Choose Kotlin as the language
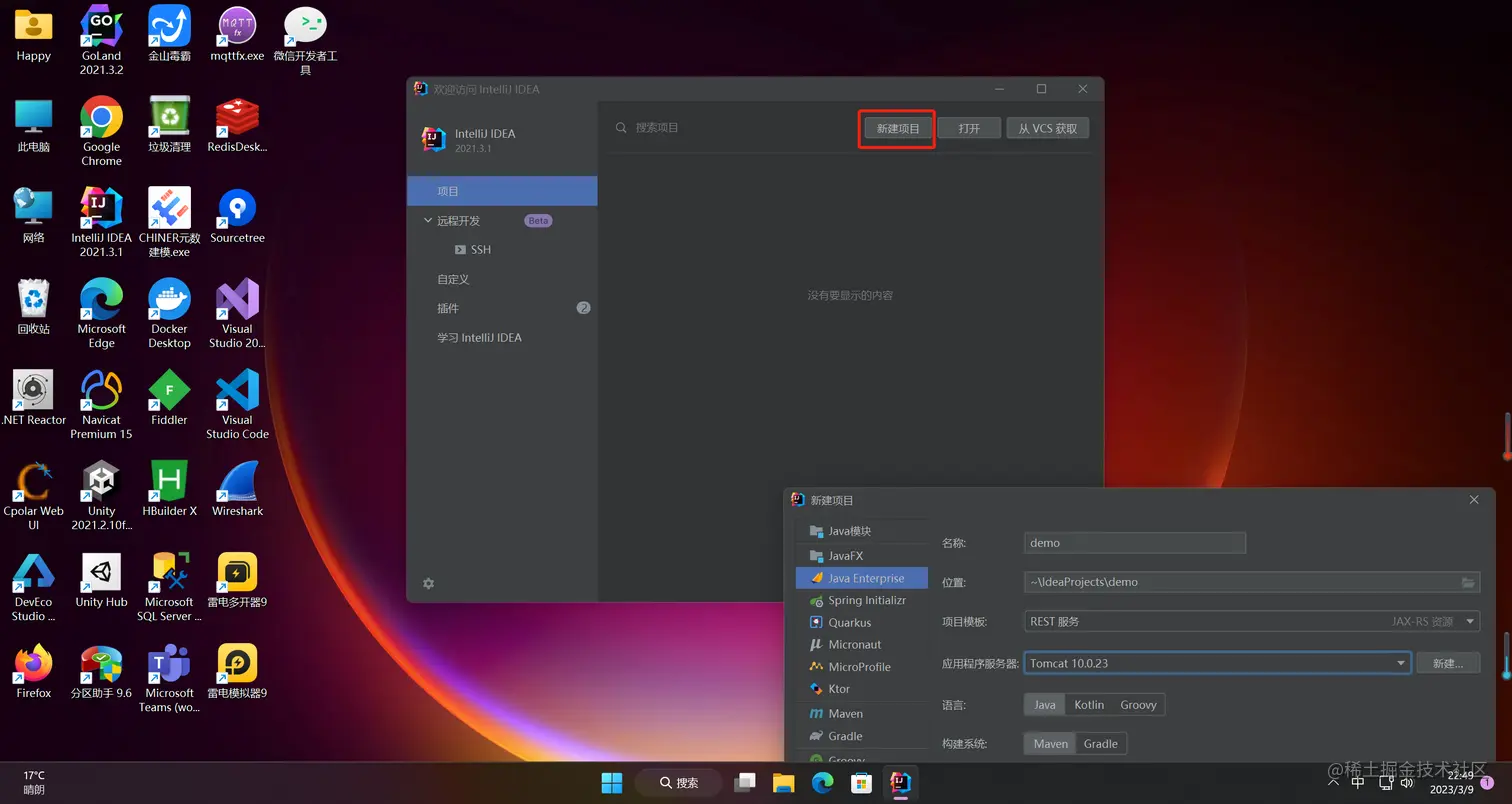 pos(1089,705)
